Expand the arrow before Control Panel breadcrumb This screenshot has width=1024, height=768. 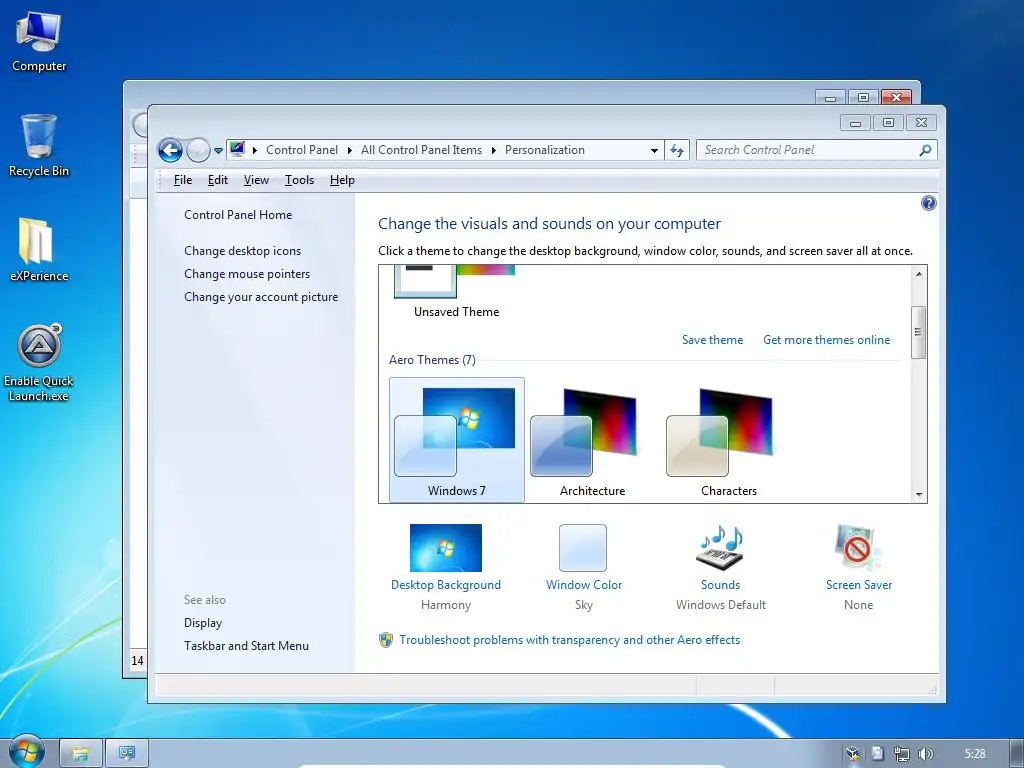click(x=255, y=150)
